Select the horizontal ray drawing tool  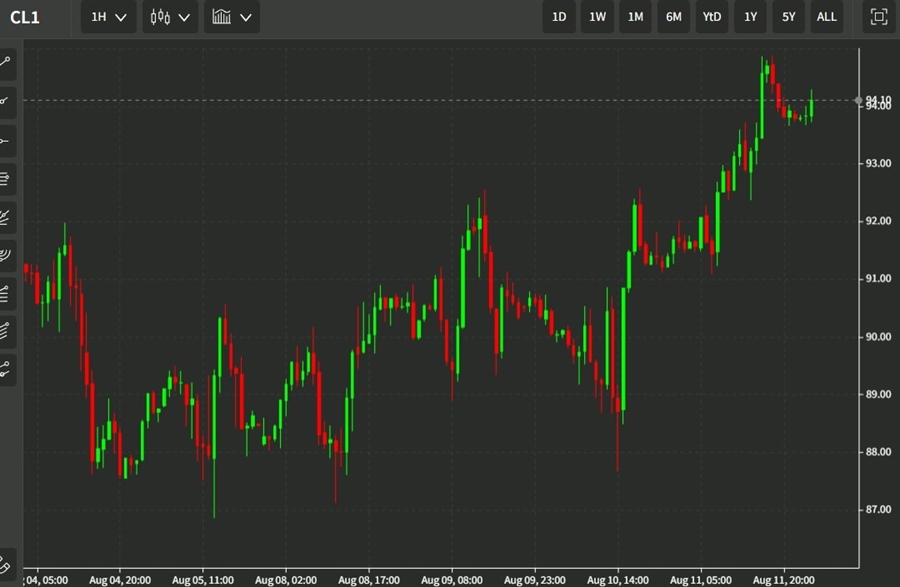tap(7, 140)
